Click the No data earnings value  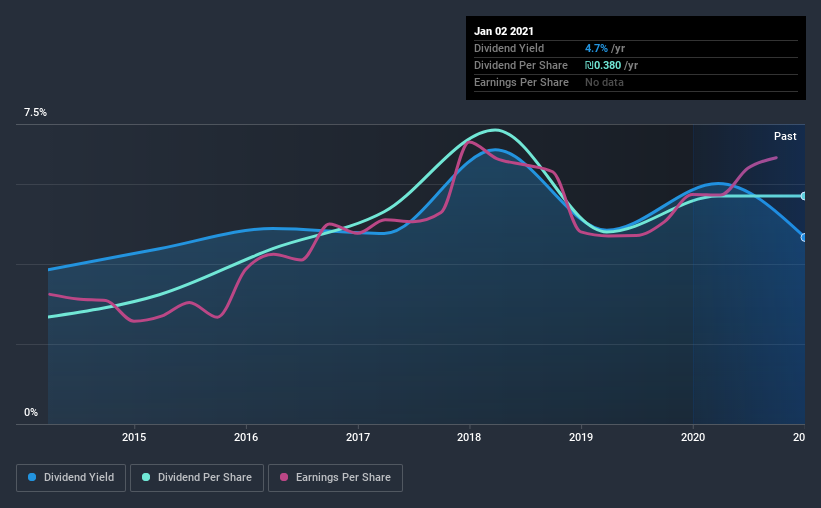604,82
